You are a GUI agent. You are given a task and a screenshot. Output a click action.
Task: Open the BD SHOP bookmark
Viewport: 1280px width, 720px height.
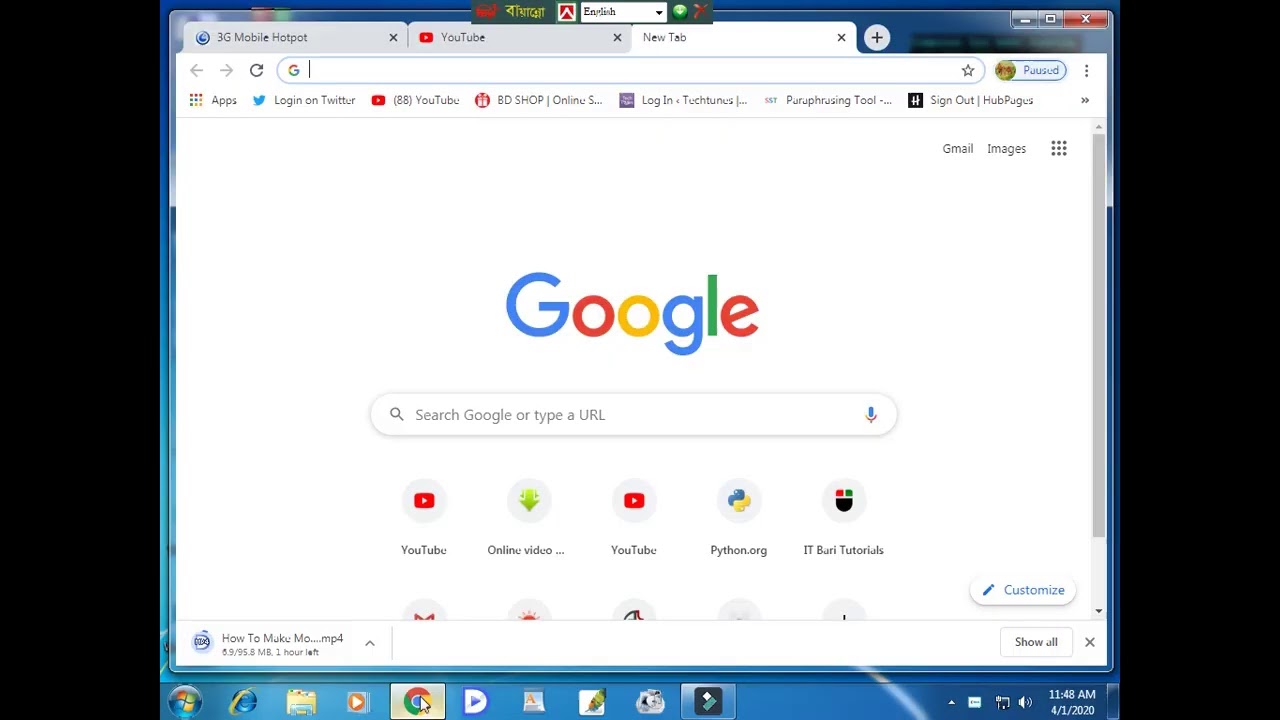click(539, 100)
